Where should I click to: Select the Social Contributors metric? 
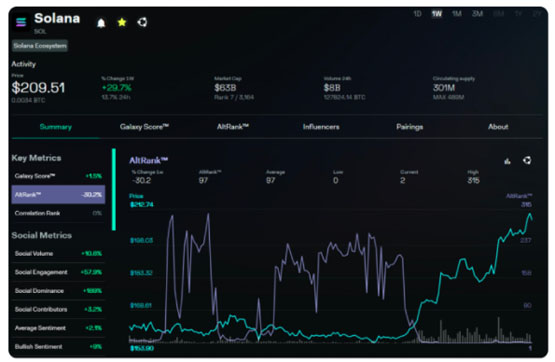pos(58,309)
